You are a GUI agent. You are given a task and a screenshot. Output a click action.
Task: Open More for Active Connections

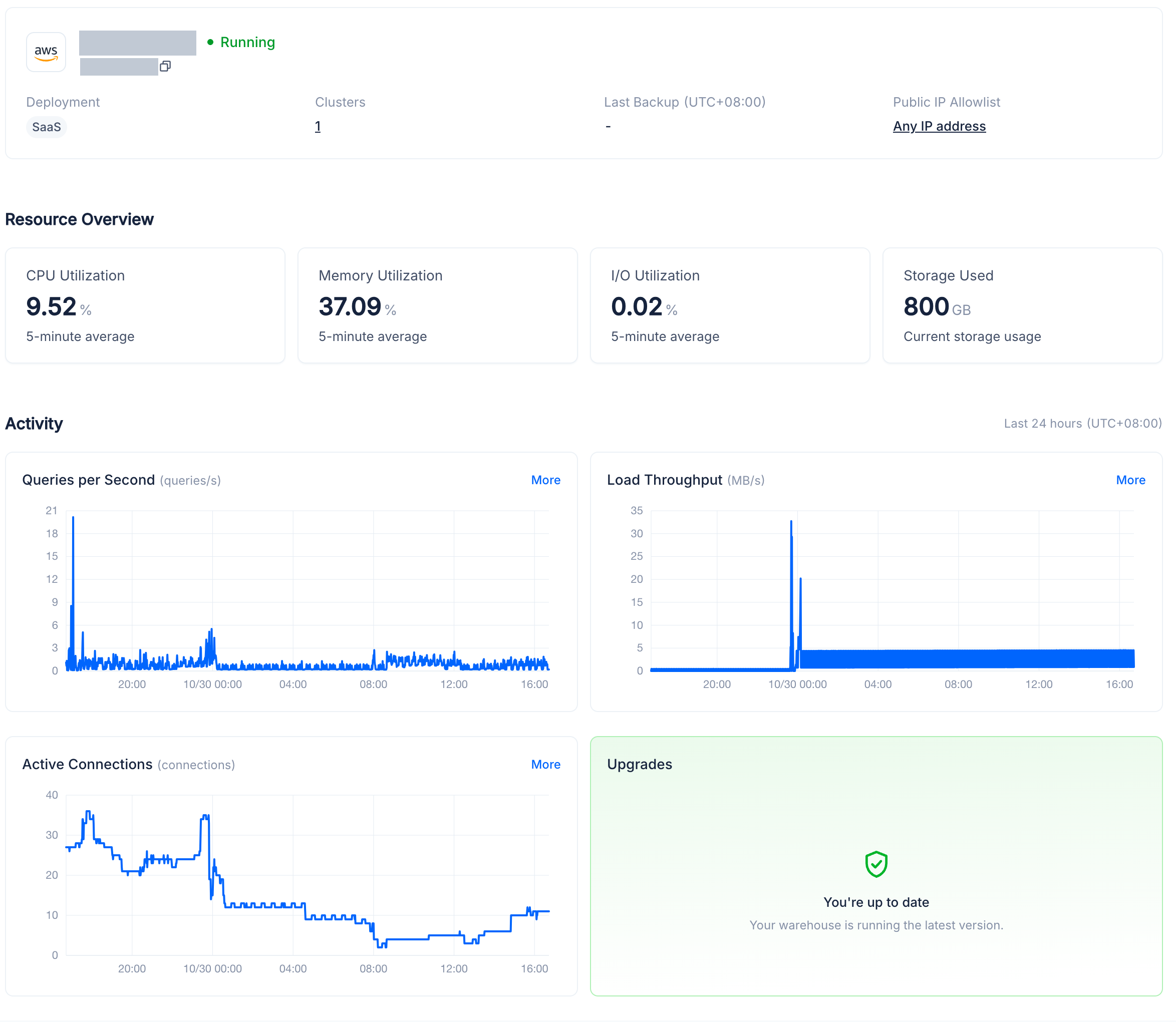[x=545, y=764]
